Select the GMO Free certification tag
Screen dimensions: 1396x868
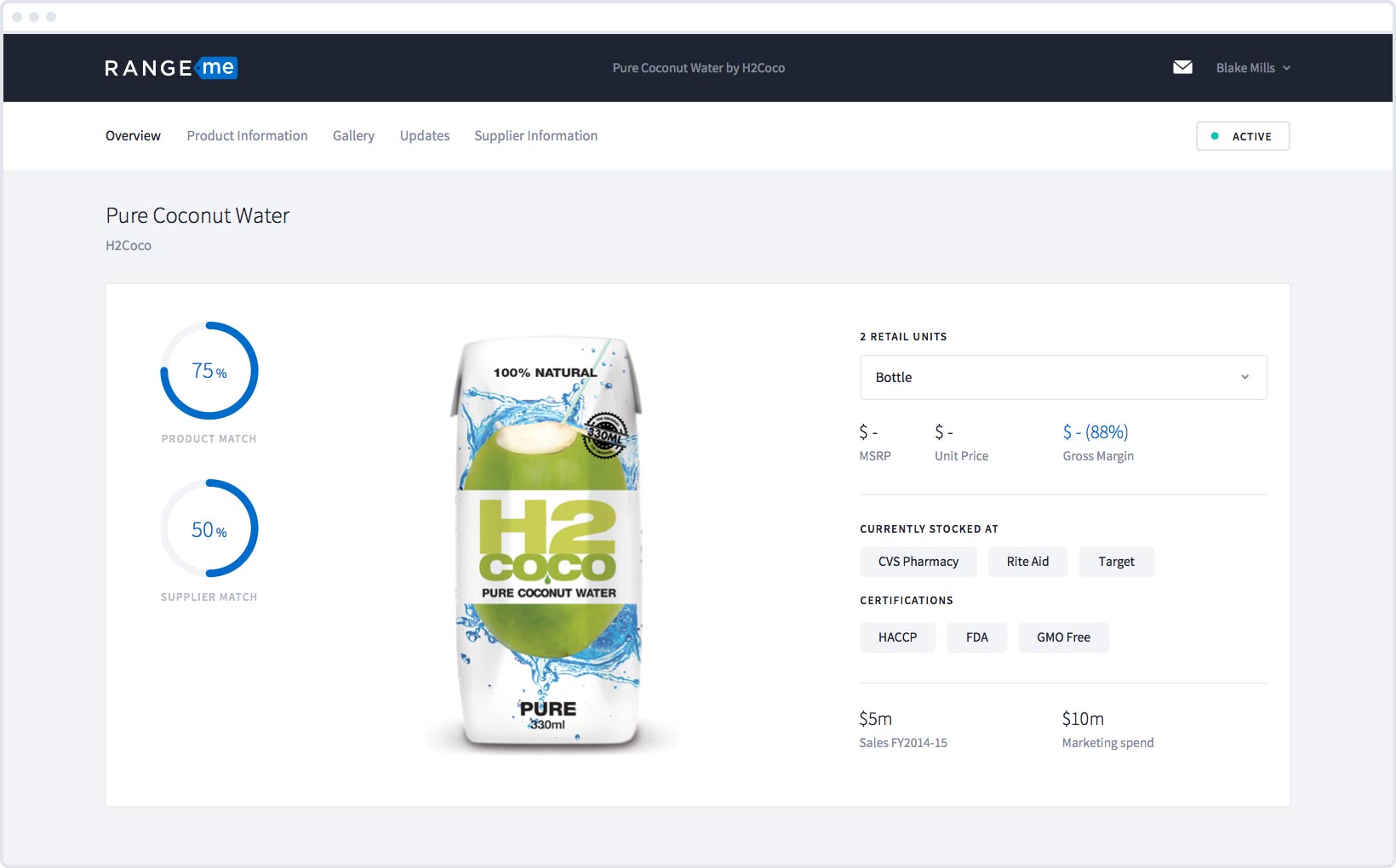pyautogui.click(x=1063, y=637)
